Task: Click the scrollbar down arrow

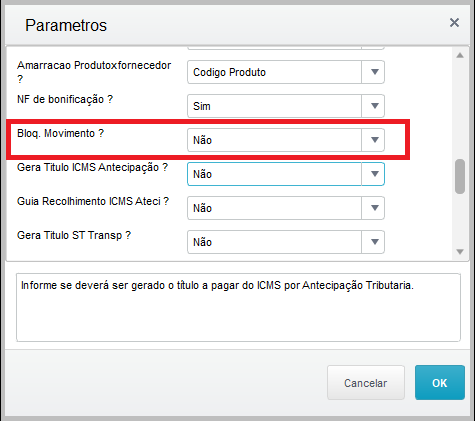Action: pyautogui.click(x=460, y=252)
